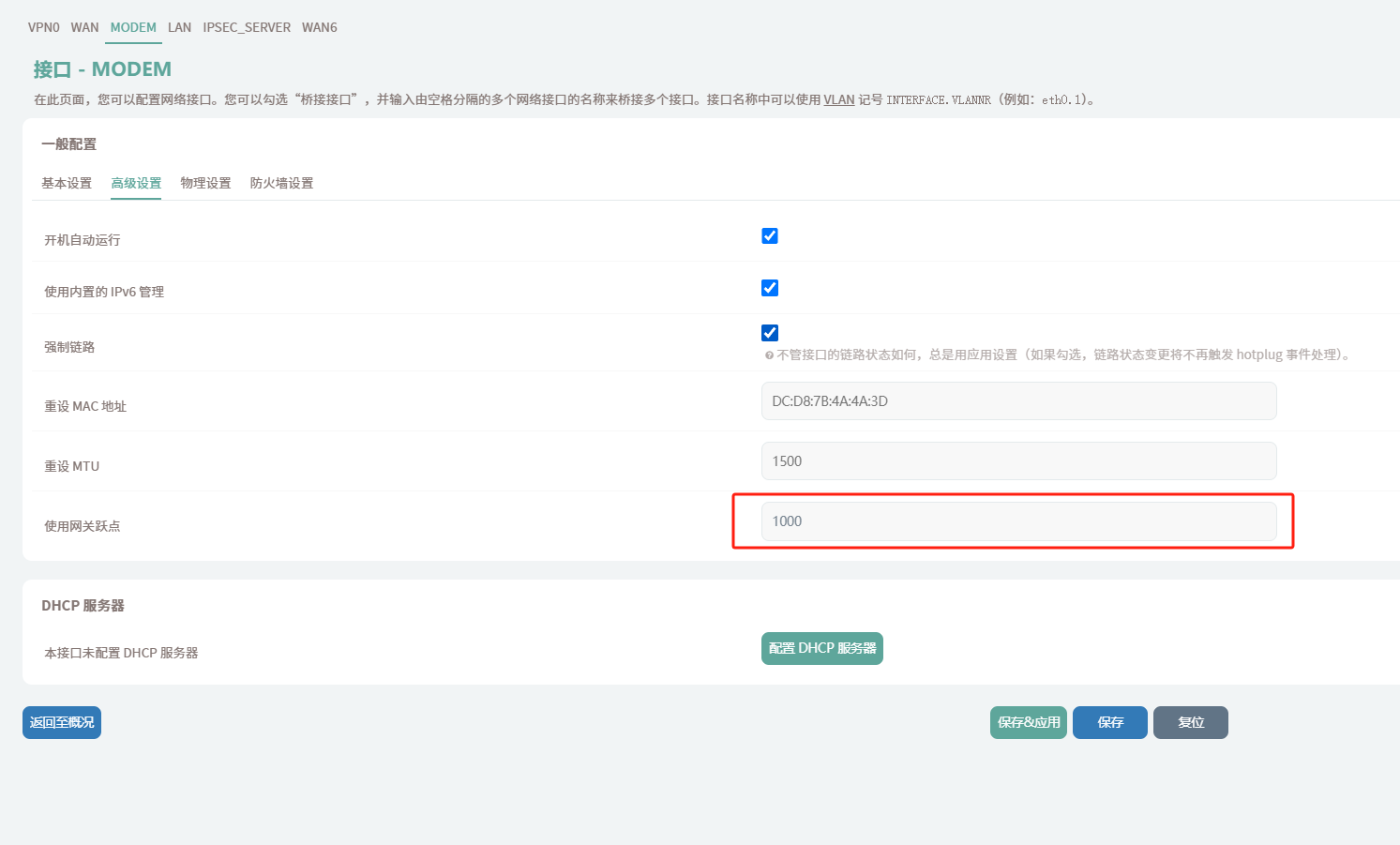
Task: Click the 复位 reset button
Action: 1190,722
